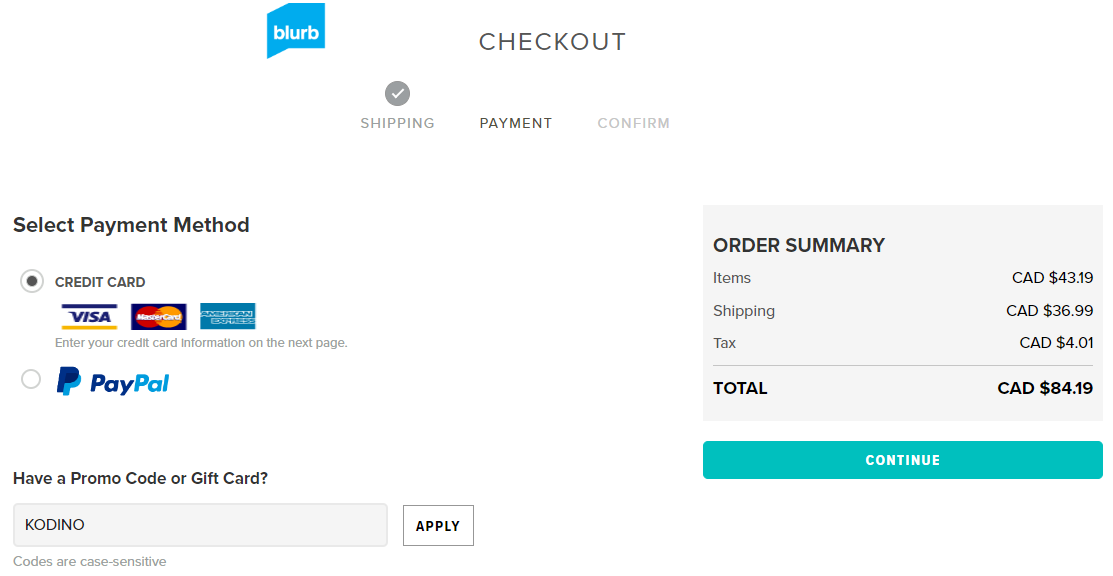
Task: Go back to the Shipping step
Action: click(x=398, y=124)
